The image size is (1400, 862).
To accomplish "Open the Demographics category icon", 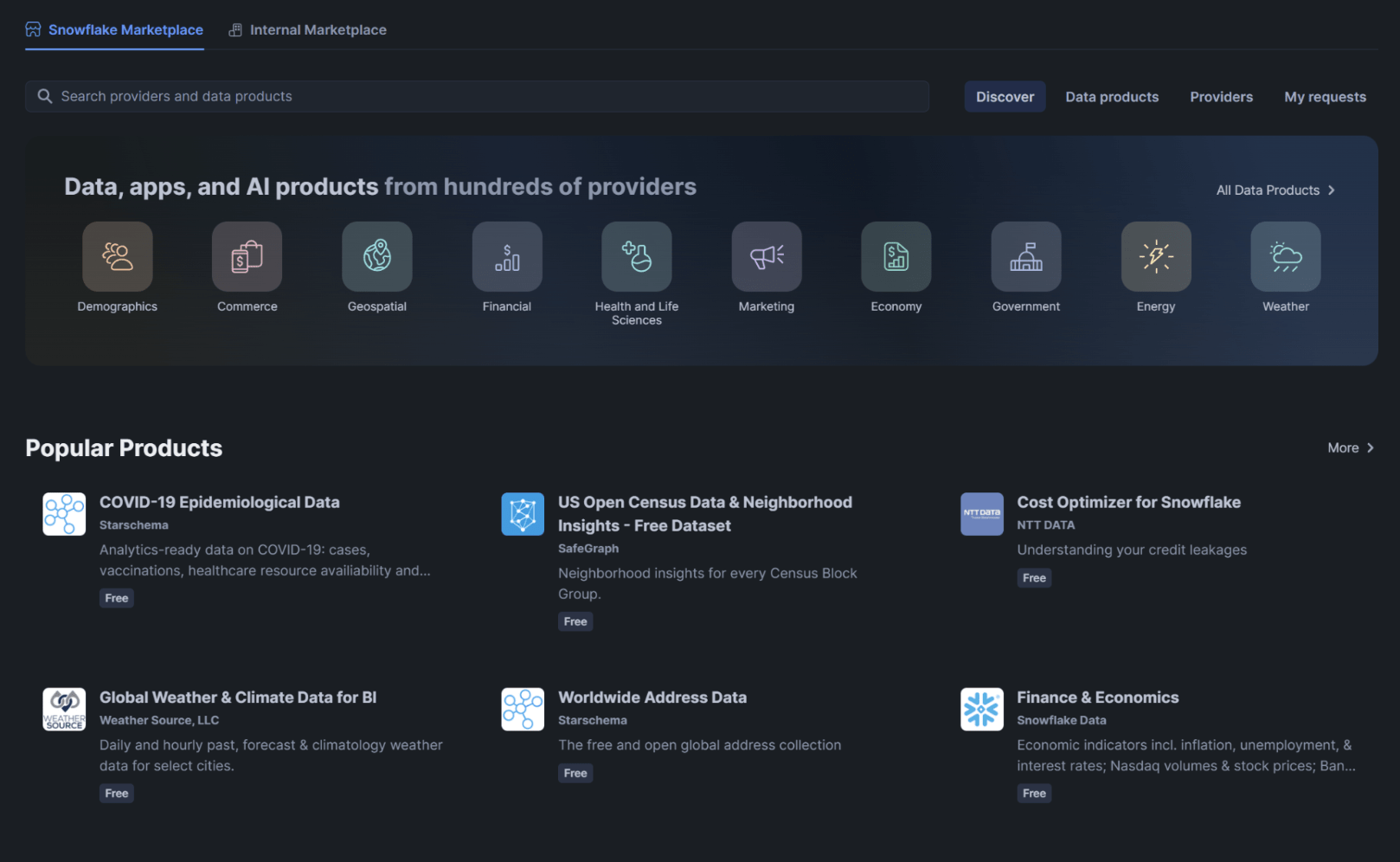I will point(118,256).
